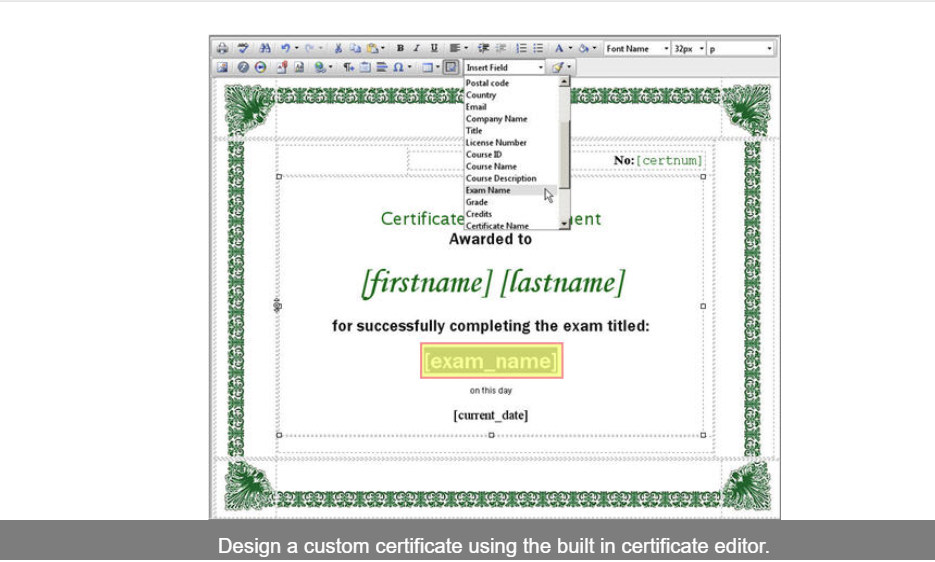Image resolution: width=935 pixels, height=562 pixels.
Task: Open Find and Replace binoculars icon
Action: coord(265,48)
